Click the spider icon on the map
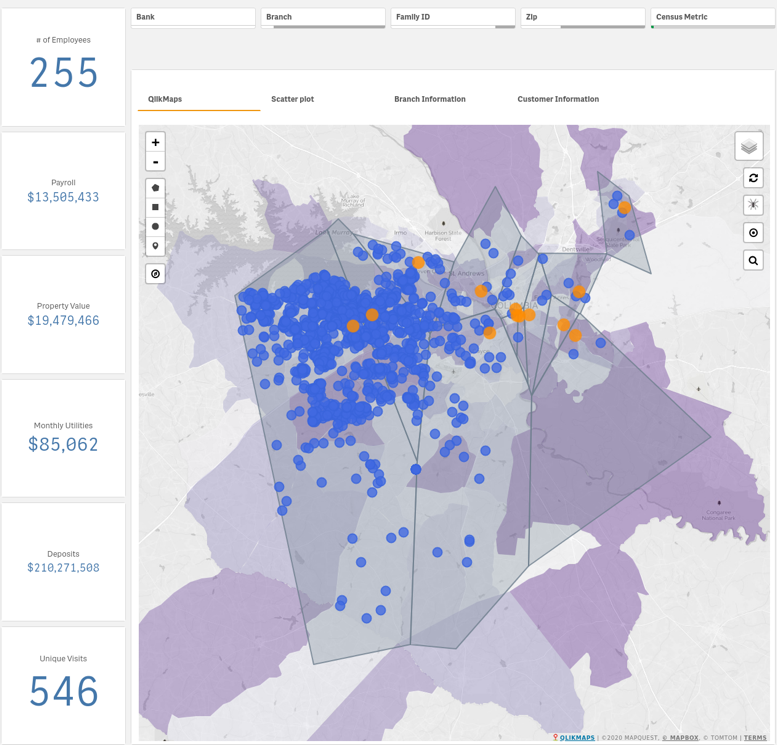 753,205
